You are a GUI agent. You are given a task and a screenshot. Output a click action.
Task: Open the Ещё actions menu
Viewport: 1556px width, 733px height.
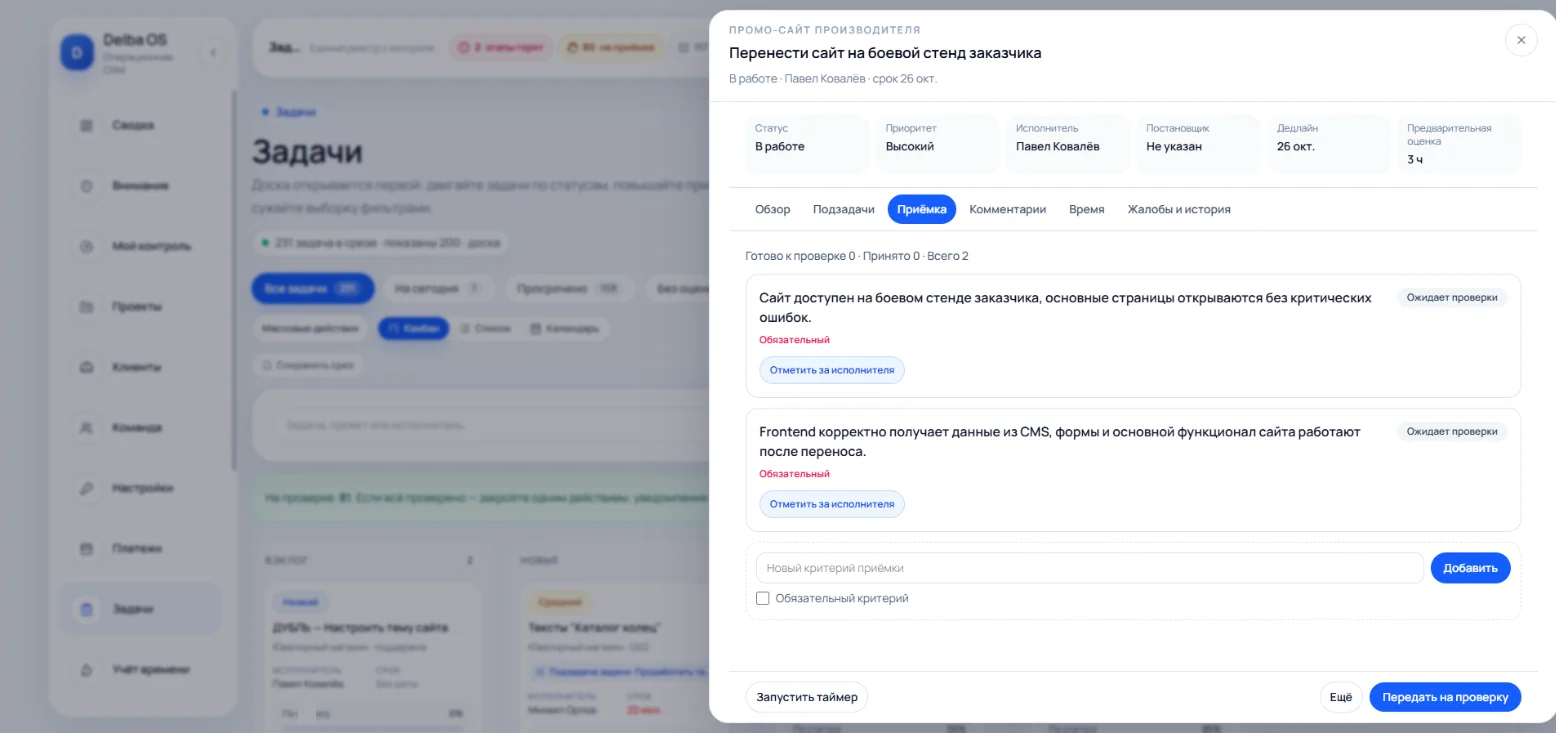tap(1341, 697)
